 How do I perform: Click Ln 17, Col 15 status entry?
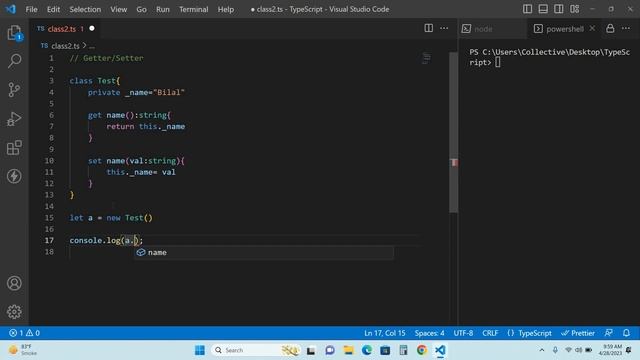point(384,333)
